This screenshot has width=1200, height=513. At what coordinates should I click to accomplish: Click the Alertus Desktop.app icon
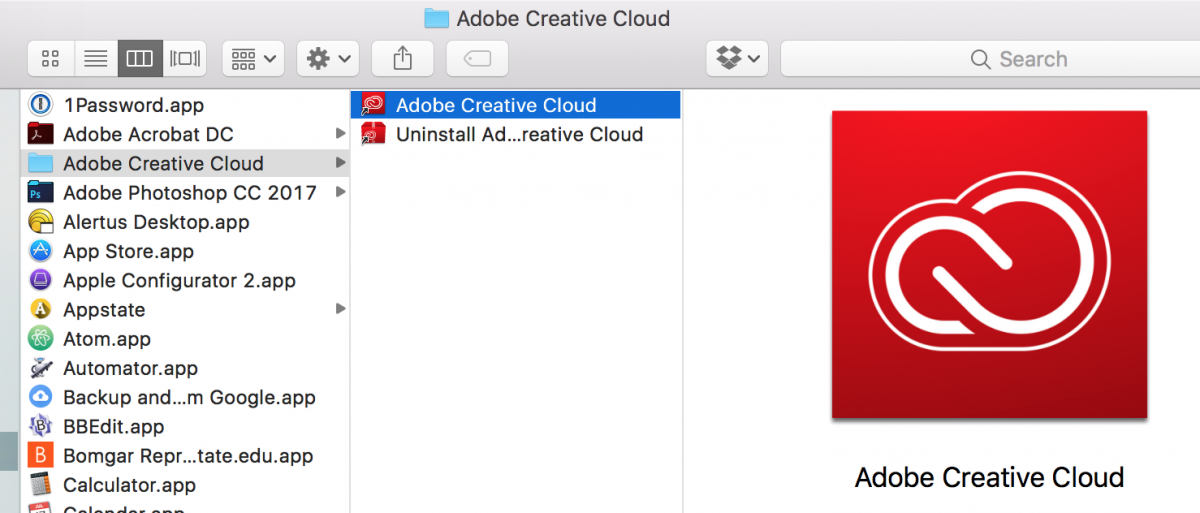pyautogui.click(x=41, y=222)
